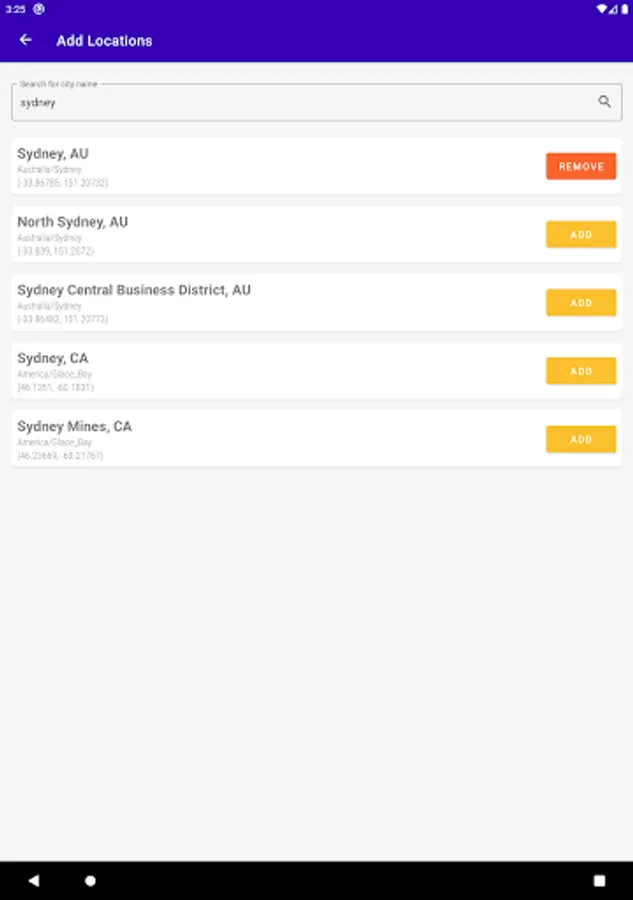
Task: Add Sydney Central Business District location
Action: [581, 302]
